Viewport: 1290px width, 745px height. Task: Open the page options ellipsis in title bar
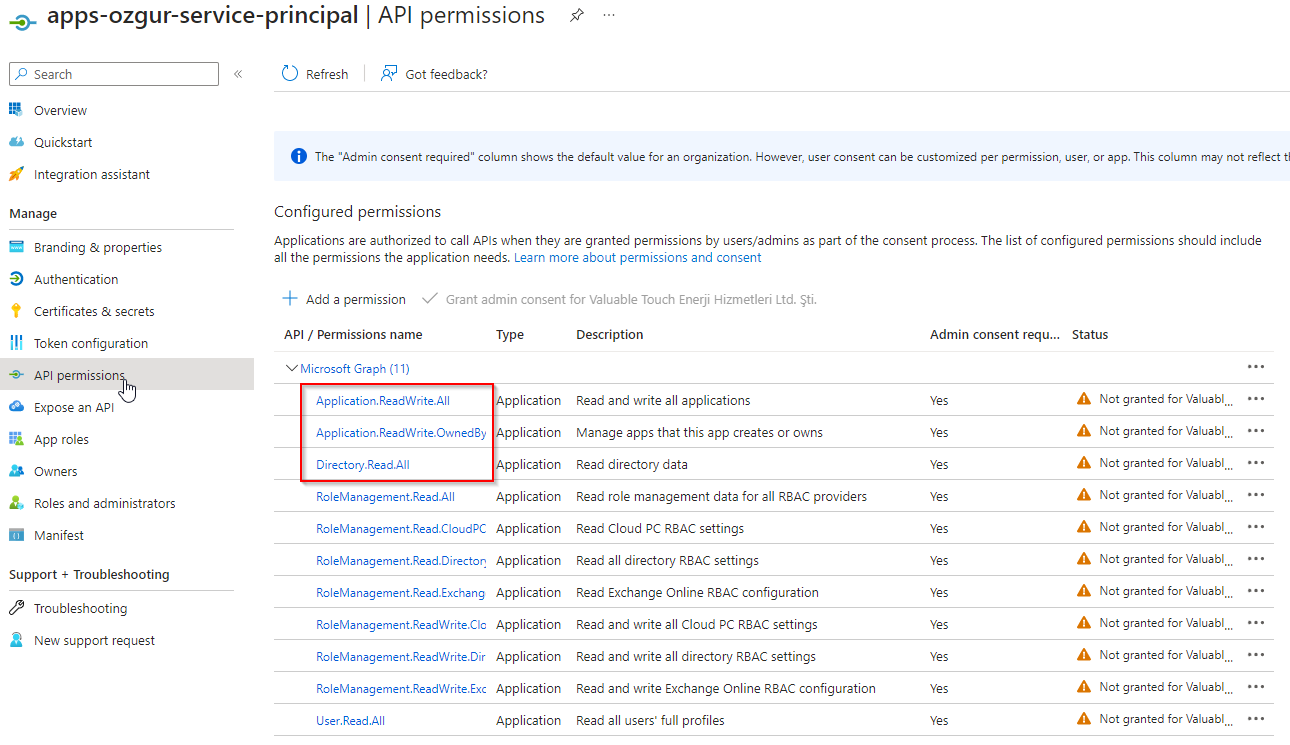pyautogui.click(x=609, y=15)
